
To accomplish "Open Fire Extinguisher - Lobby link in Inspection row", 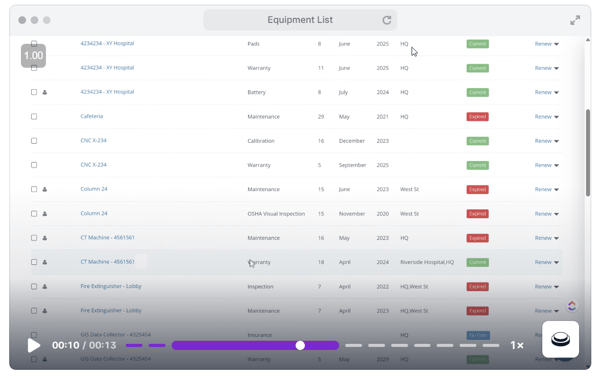I will (111, 286).
